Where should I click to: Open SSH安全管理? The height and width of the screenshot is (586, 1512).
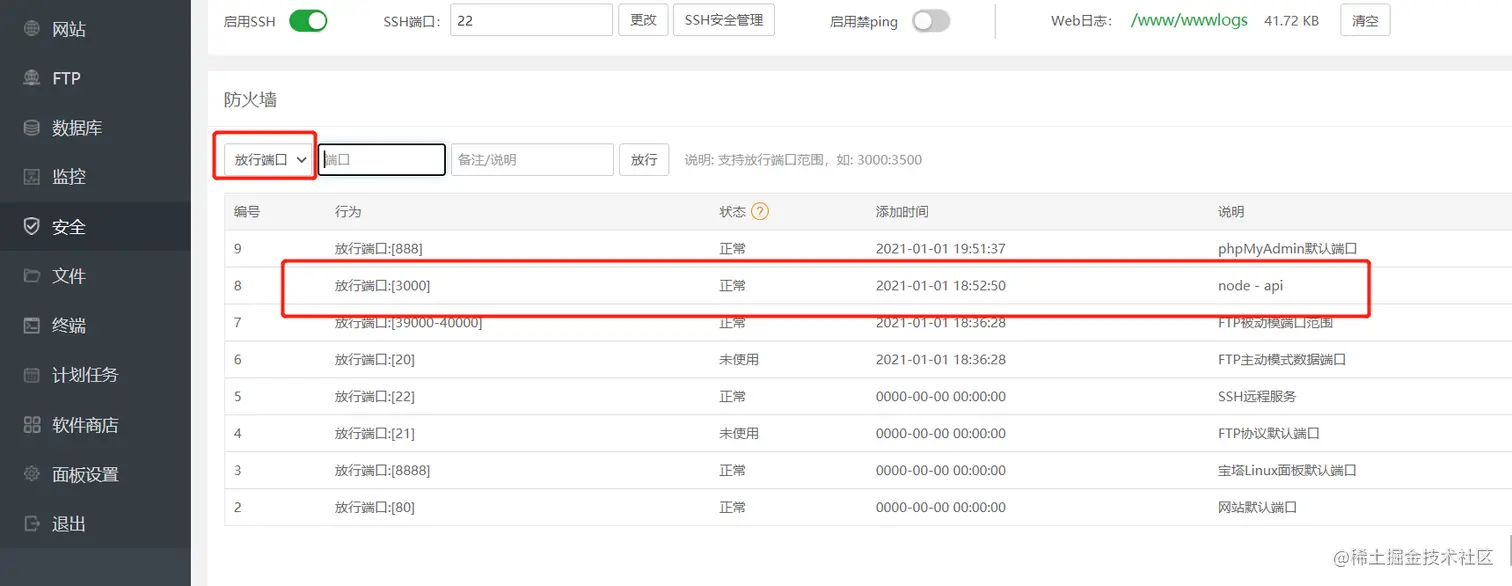click(724, 20)
